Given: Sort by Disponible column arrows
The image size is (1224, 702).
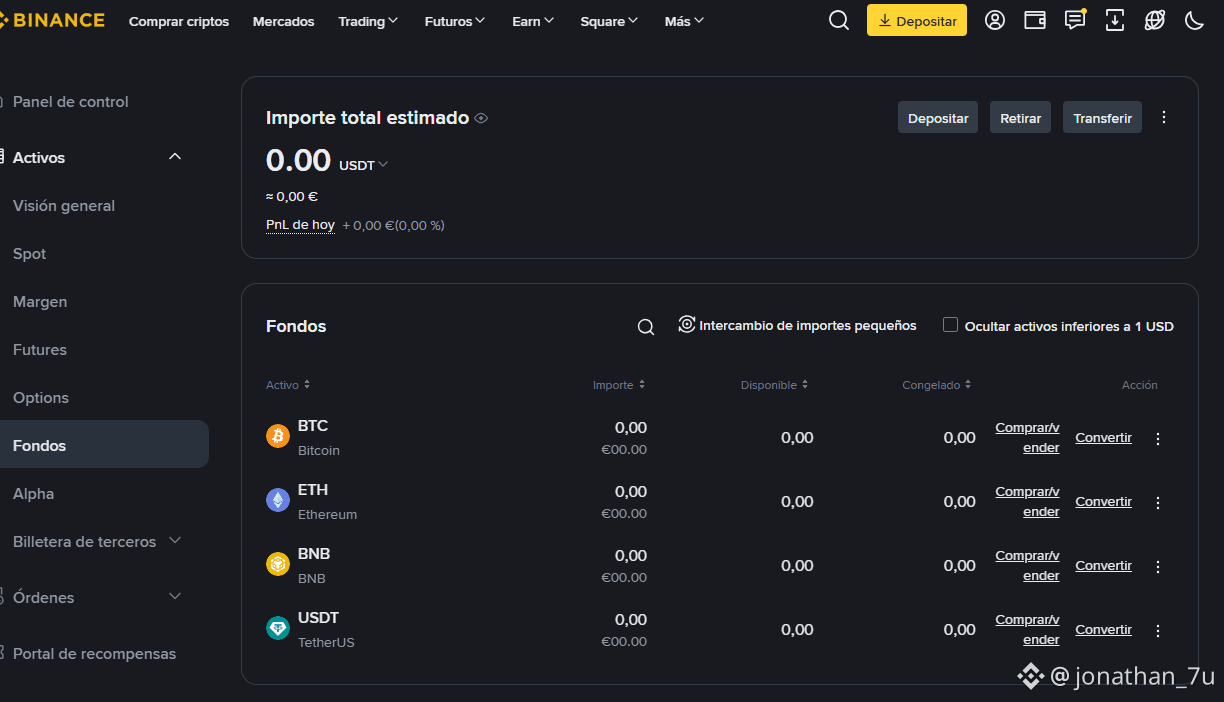Looking at the screenshot, I should (805, 385).
